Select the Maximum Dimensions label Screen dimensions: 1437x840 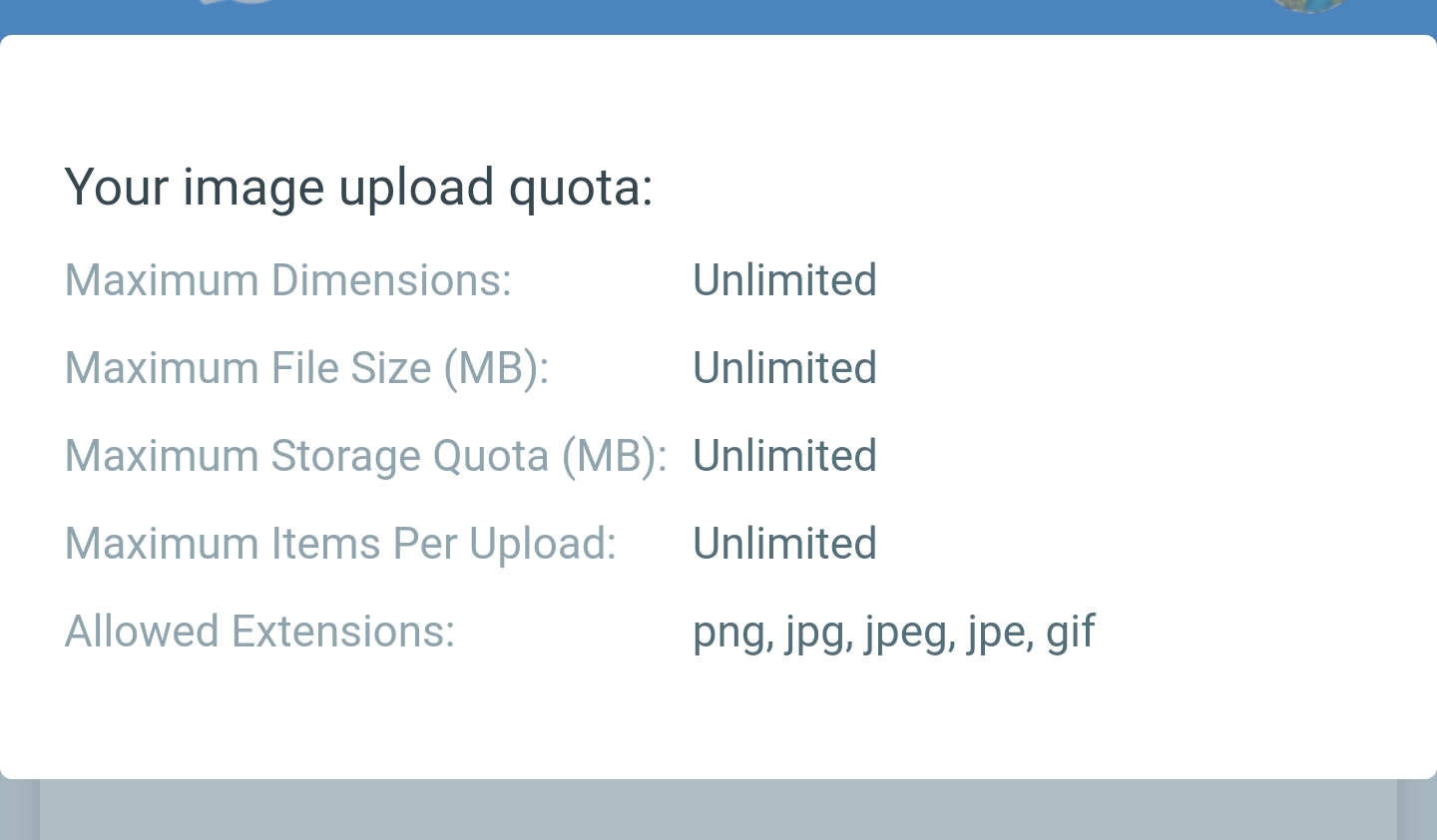coord(287,280)
